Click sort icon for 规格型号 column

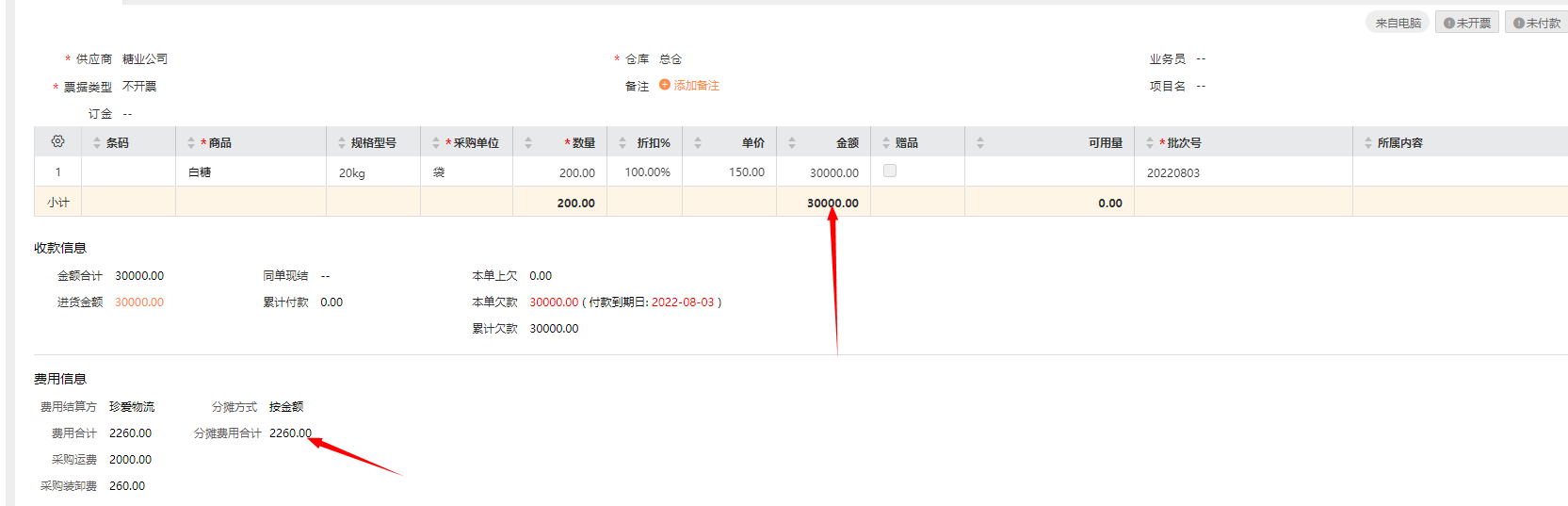(x=342, y=143)
